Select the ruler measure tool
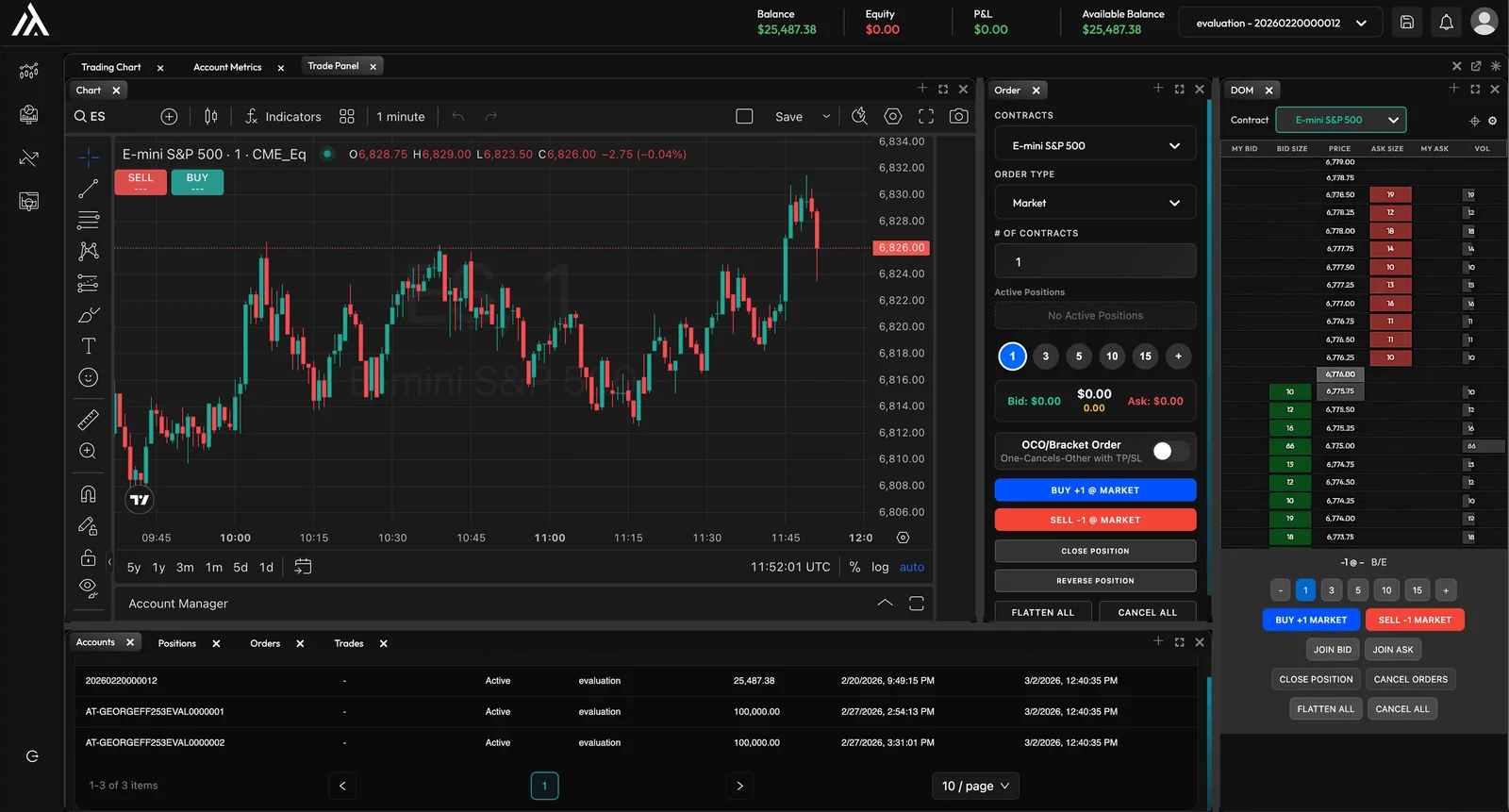The width and height of the screenshot is (1509, 812). (89, 420)
